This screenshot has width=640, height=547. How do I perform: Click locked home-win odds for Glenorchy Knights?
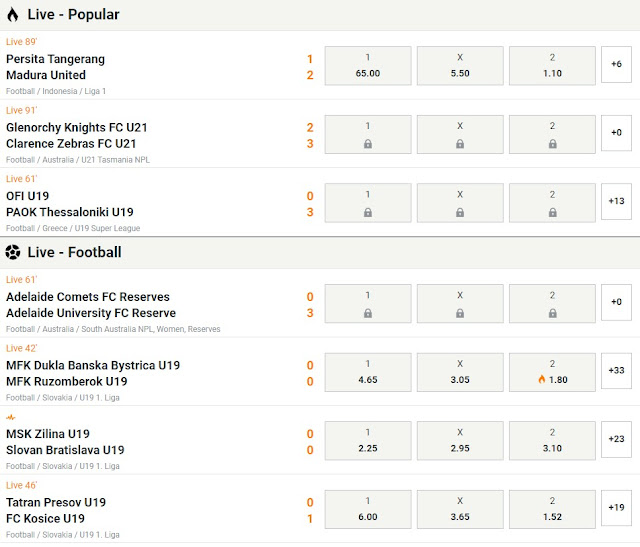(367, 134)
